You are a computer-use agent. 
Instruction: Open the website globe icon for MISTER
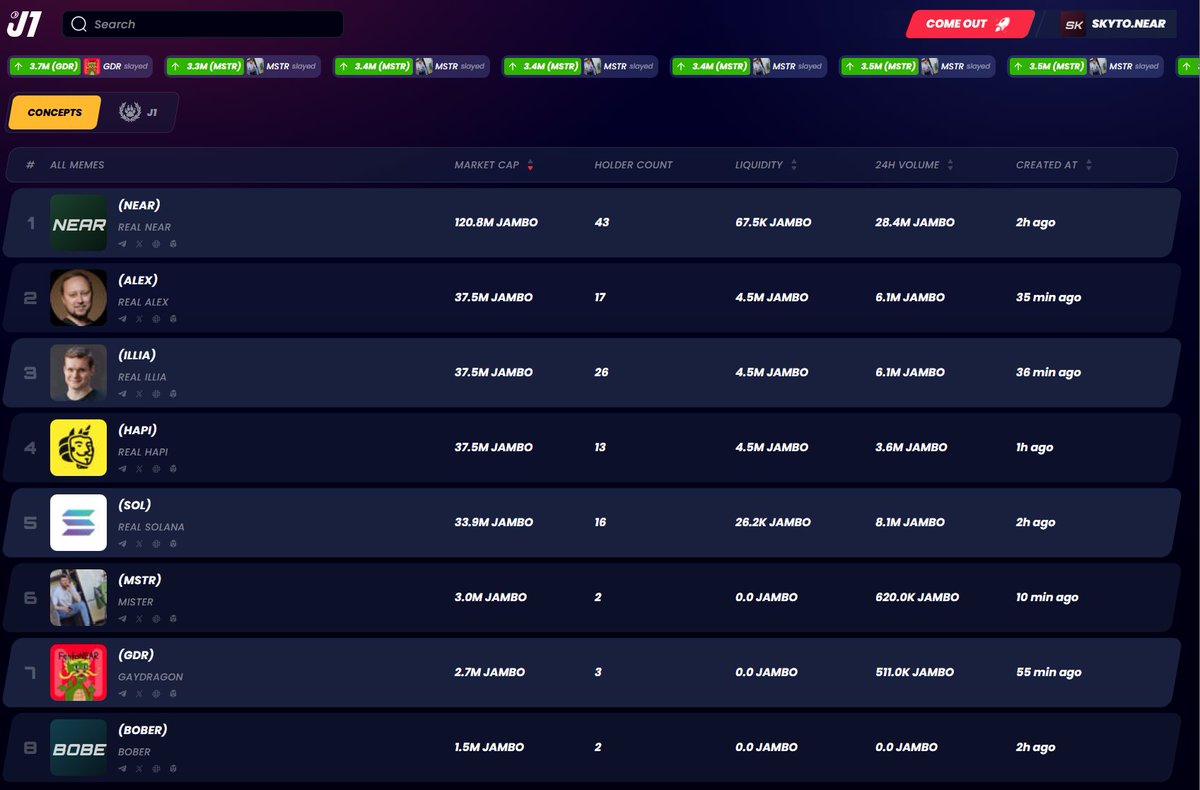pos(156,619)
